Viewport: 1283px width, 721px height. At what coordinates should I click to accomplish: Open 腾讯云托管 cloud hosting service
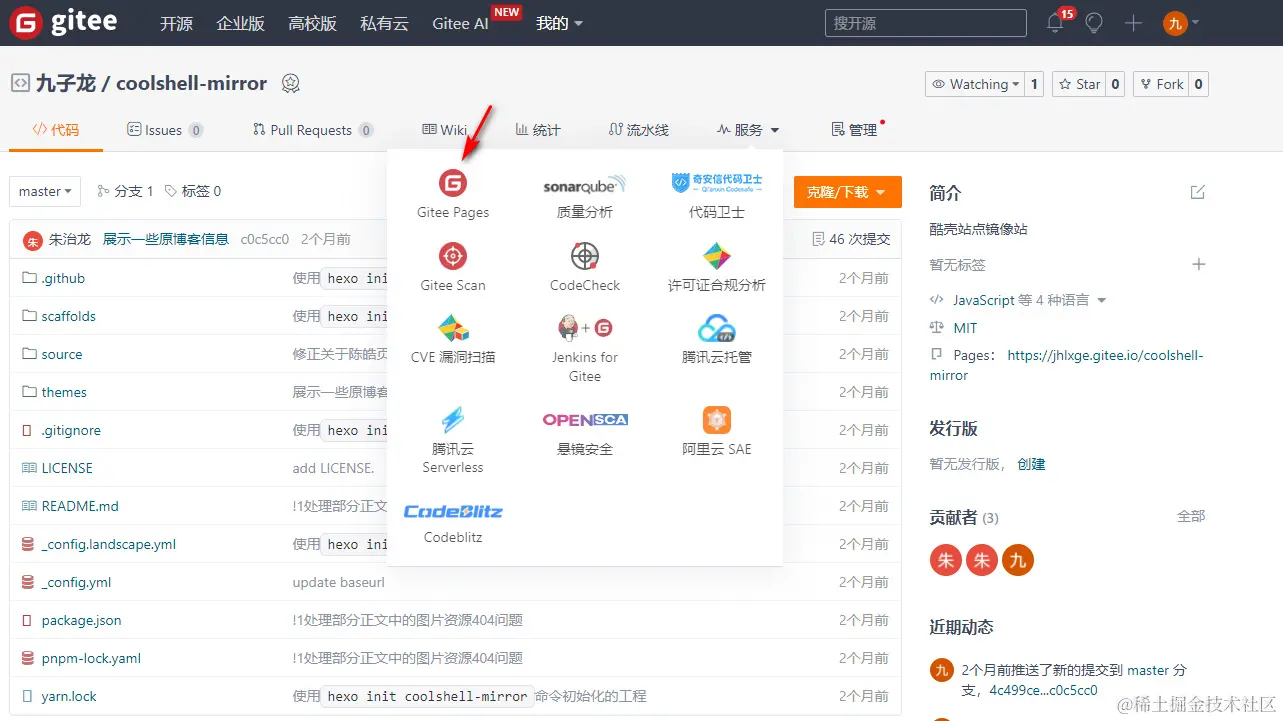[x=717, y=339]
